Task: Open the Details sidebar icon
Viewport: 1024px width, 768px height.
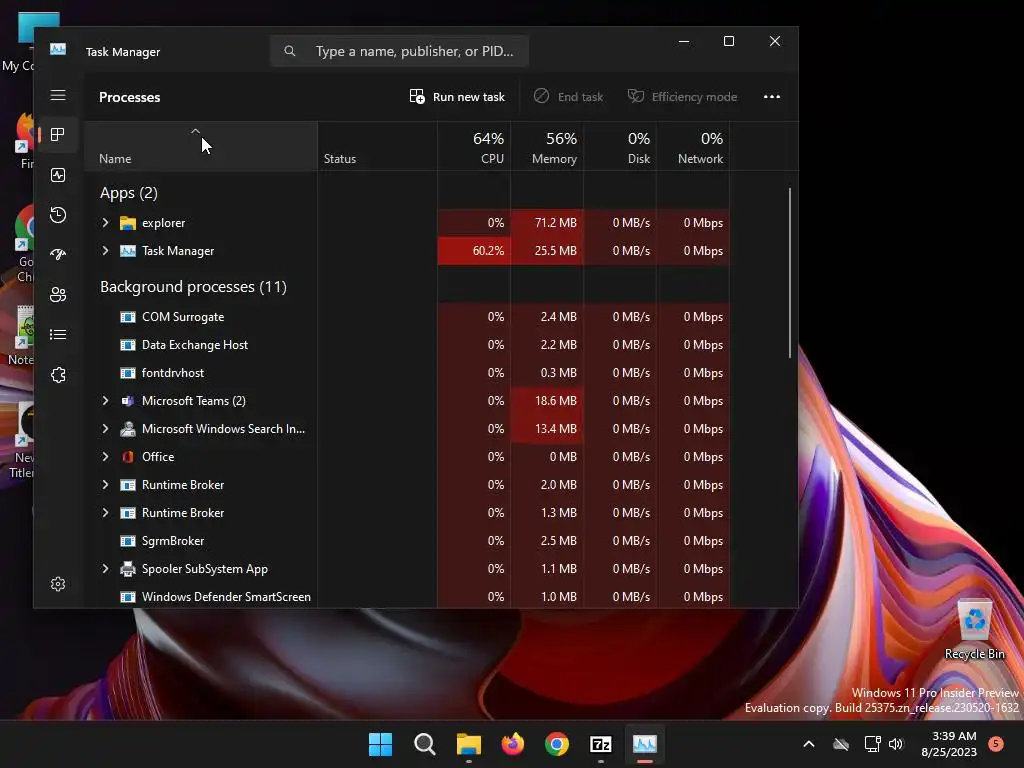Action: (x=58, y=334)
